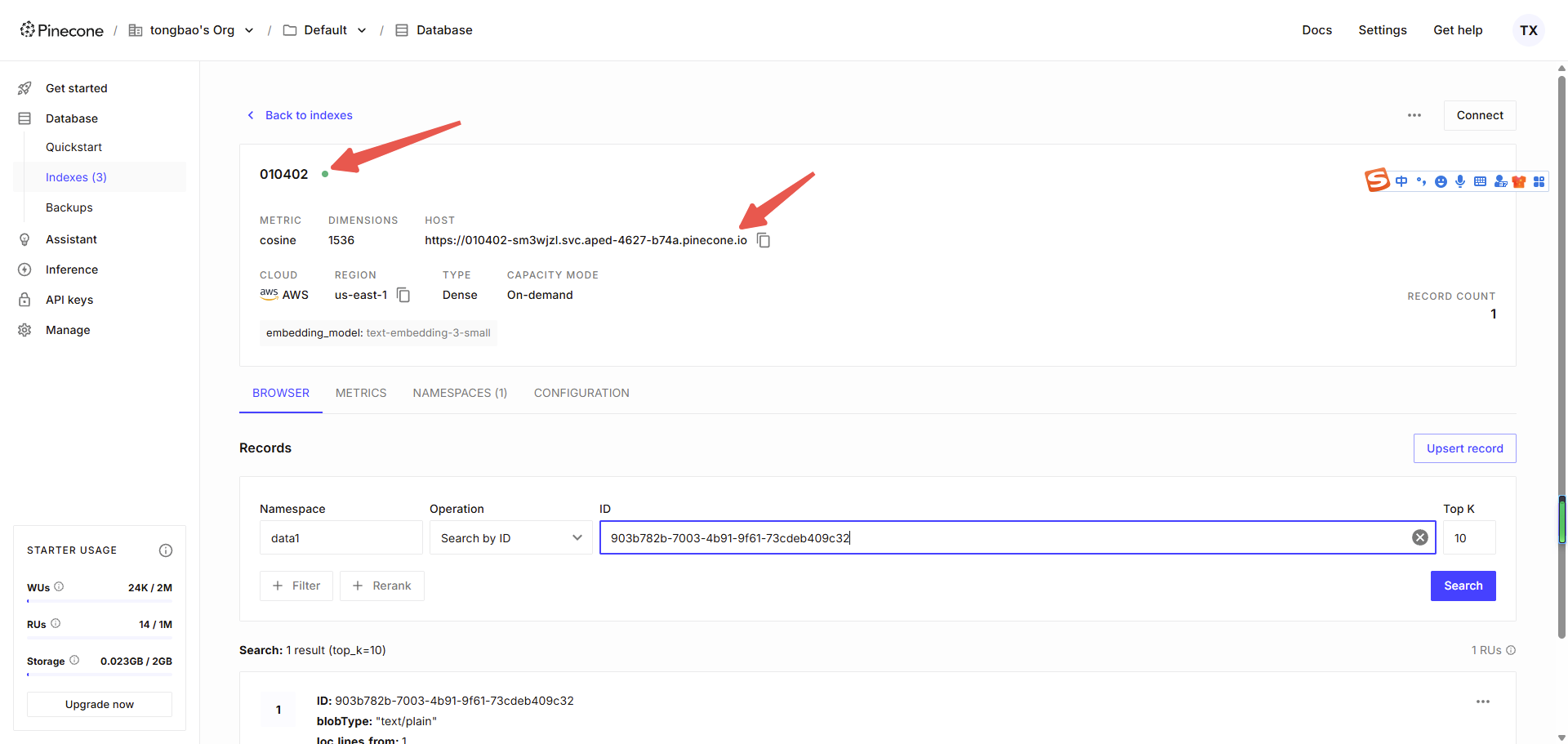Click the Upsert record button
Screen dimensions: 1568x744
(x=1465, y=448)
